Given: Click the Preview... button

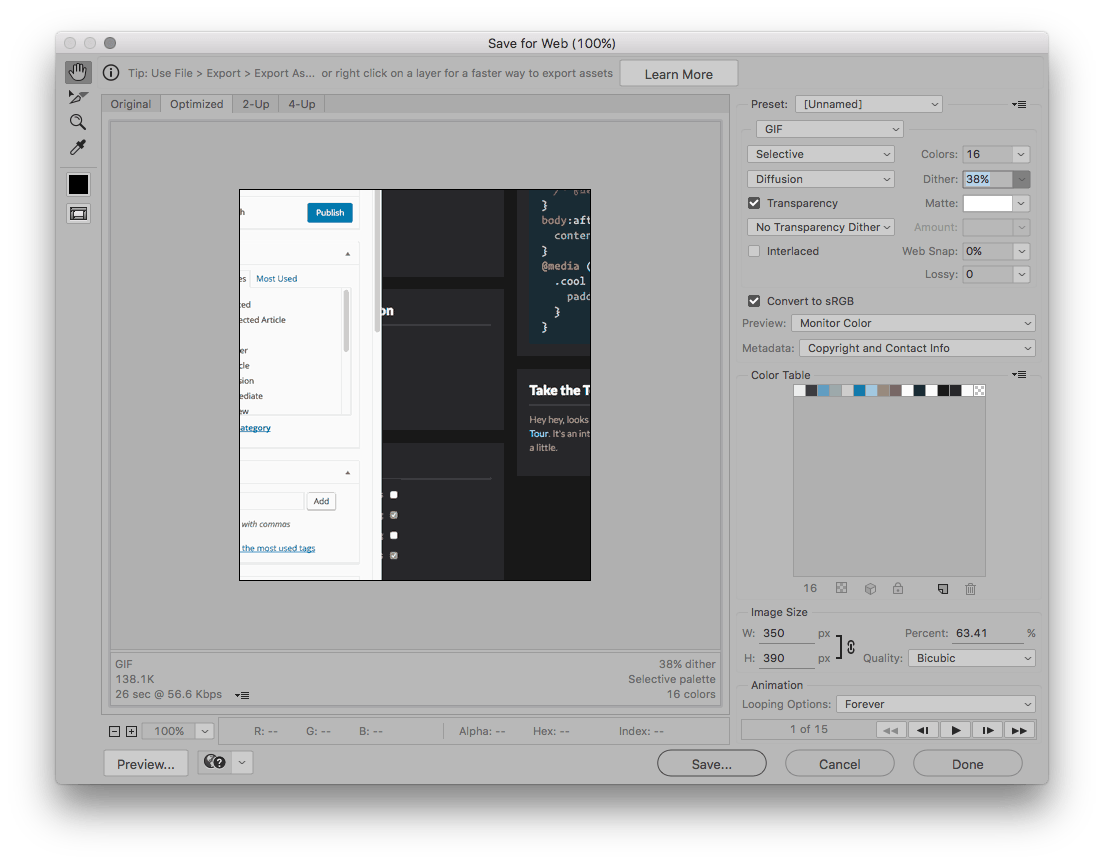Looking at the screenshot, I should coord(146,764).
